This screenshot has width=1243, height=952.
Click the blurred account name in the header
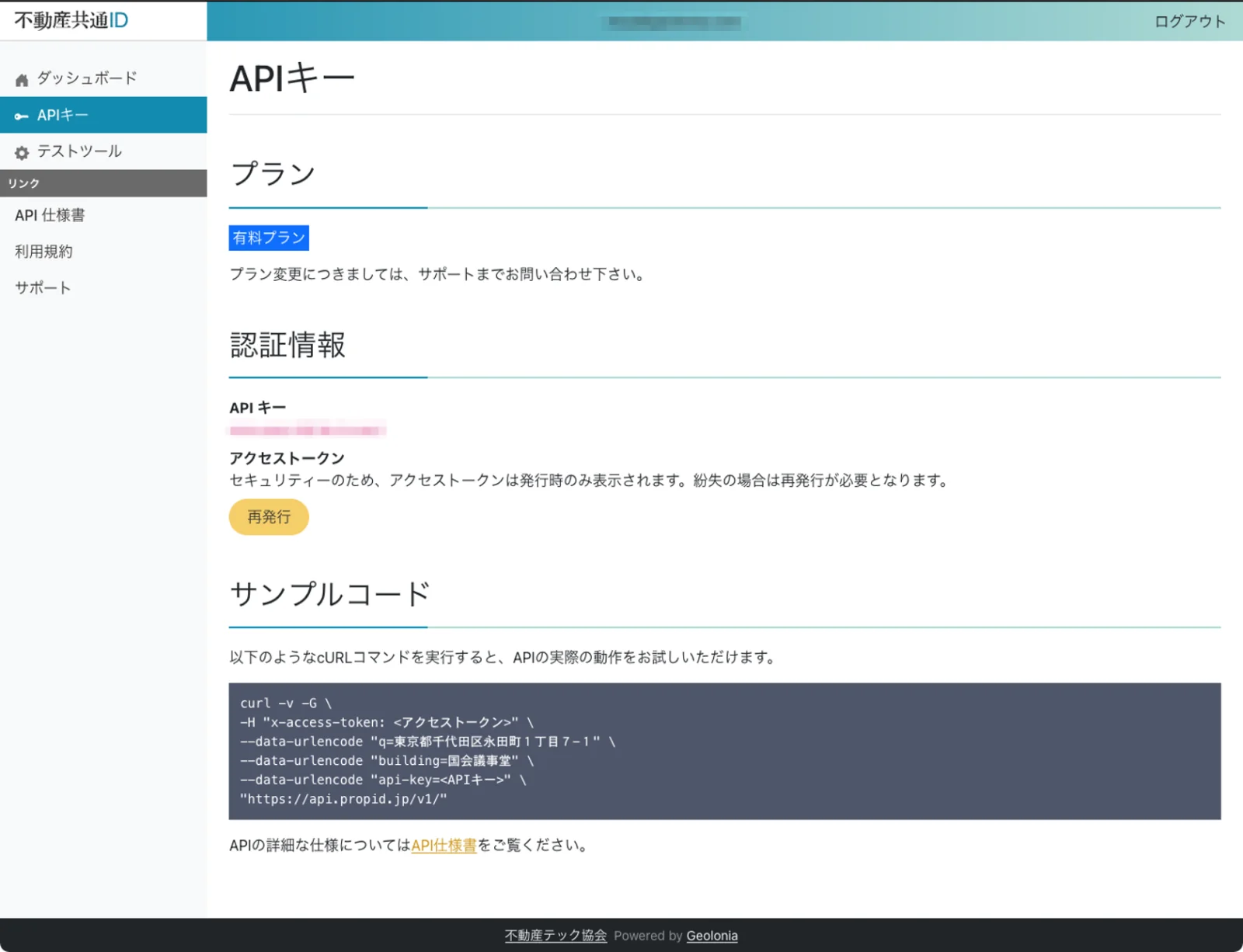[673, 23]
